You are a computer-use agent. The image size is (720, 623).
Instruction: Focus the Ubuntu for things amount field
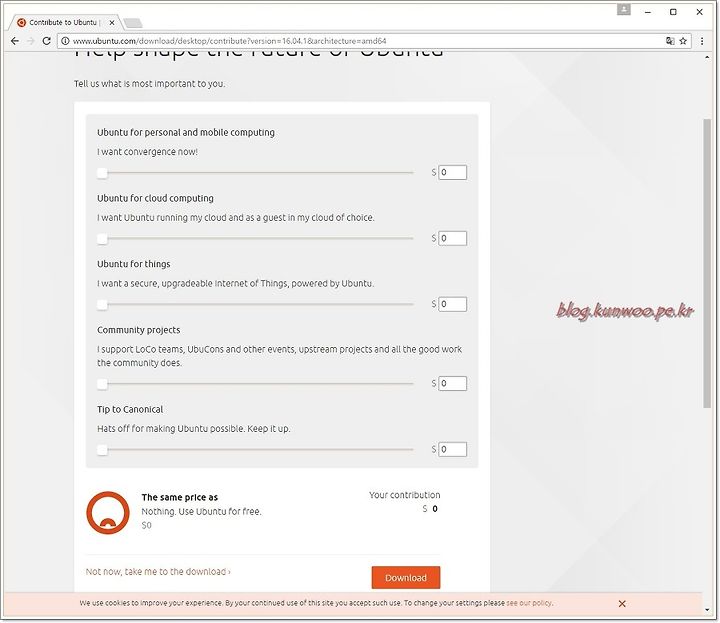[452, 304]
